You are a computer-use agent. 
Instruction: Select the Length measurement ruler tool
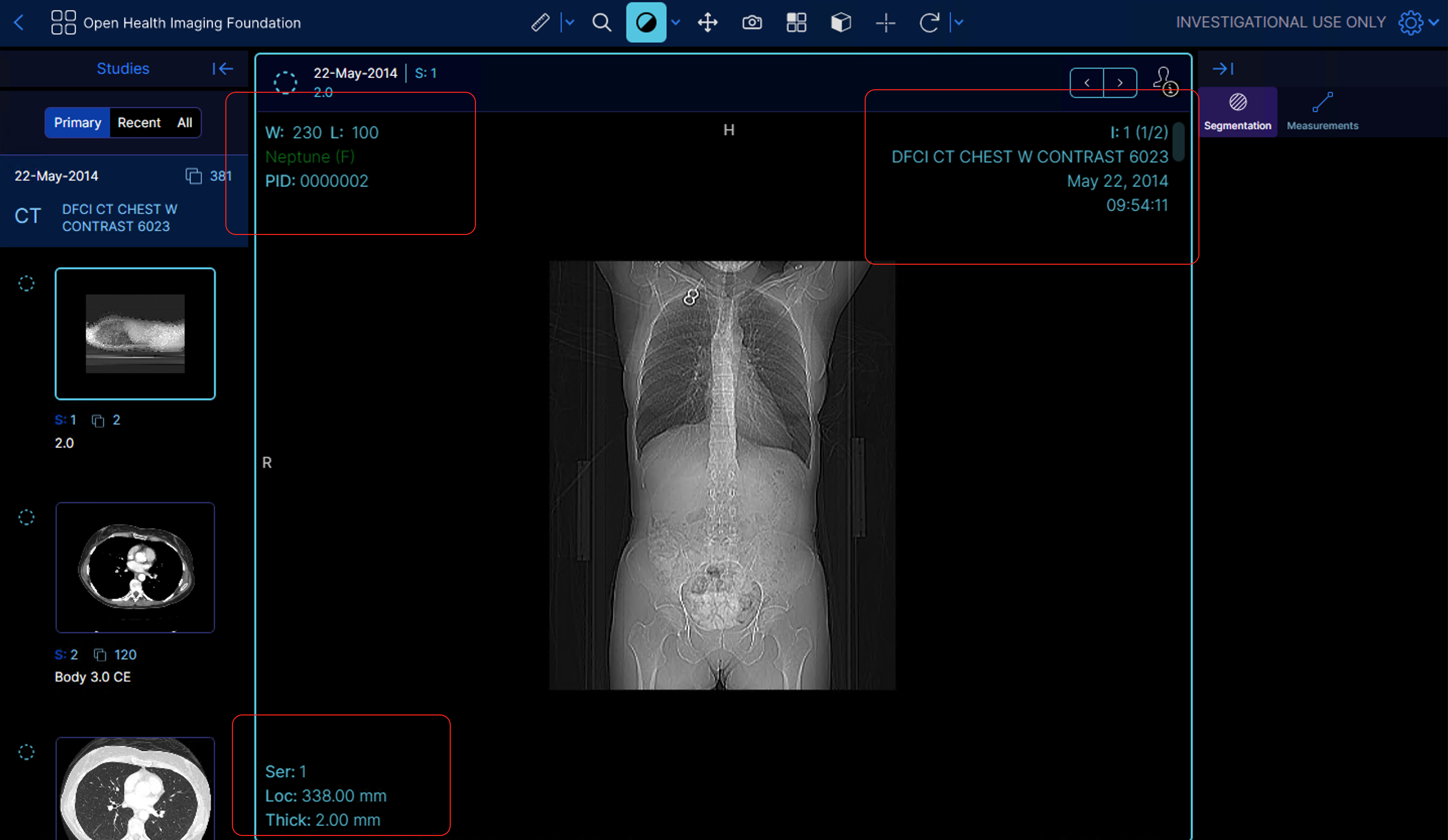click(x=540, y=23)
